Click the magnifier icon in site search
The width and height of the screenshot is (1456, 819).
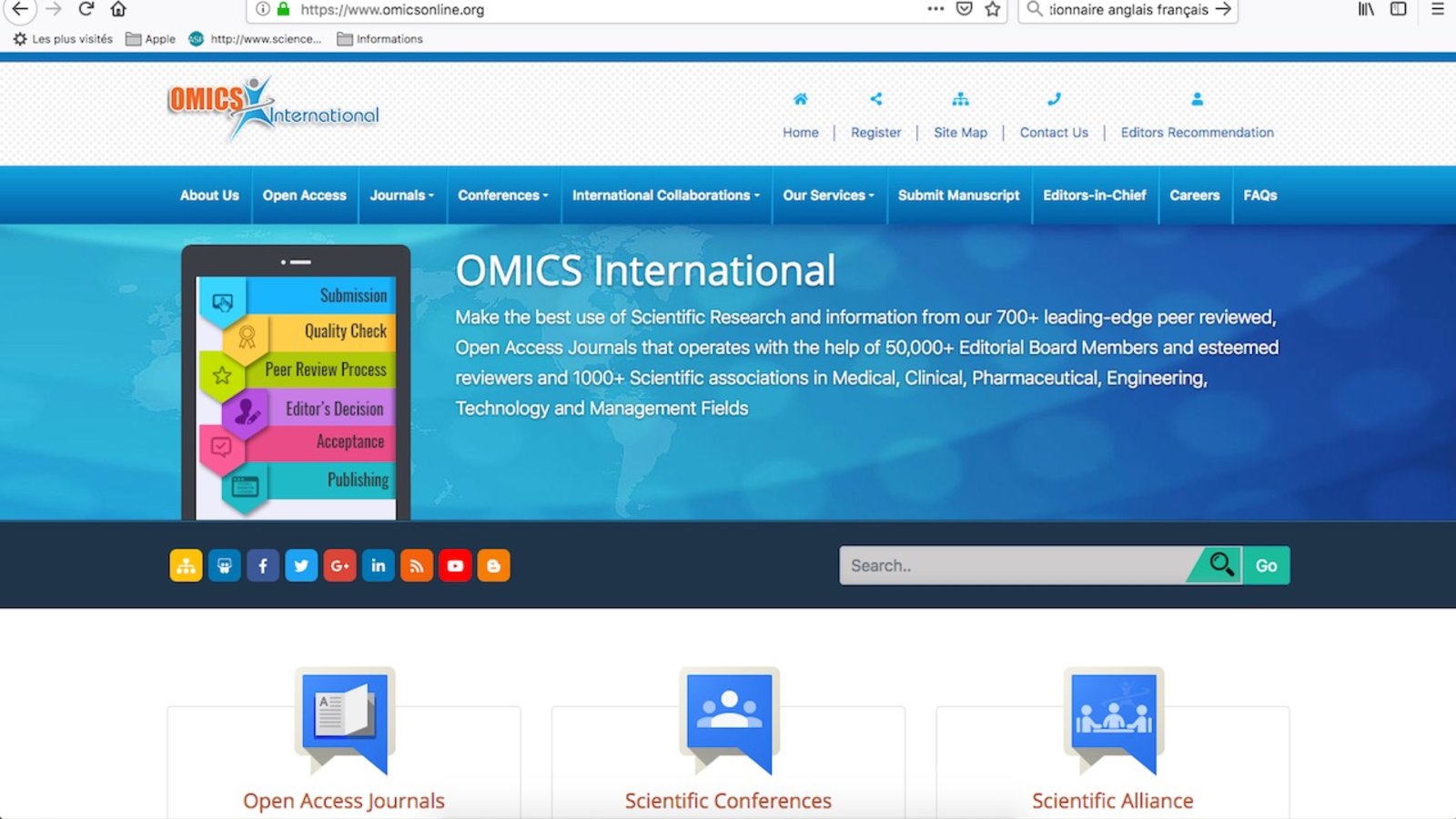pyautogui.click(x=1221, y=565)
